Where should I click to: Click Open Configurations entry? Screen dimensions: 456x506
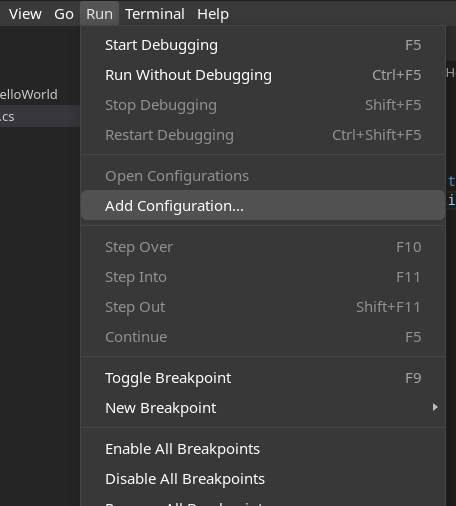pos(263,176)
